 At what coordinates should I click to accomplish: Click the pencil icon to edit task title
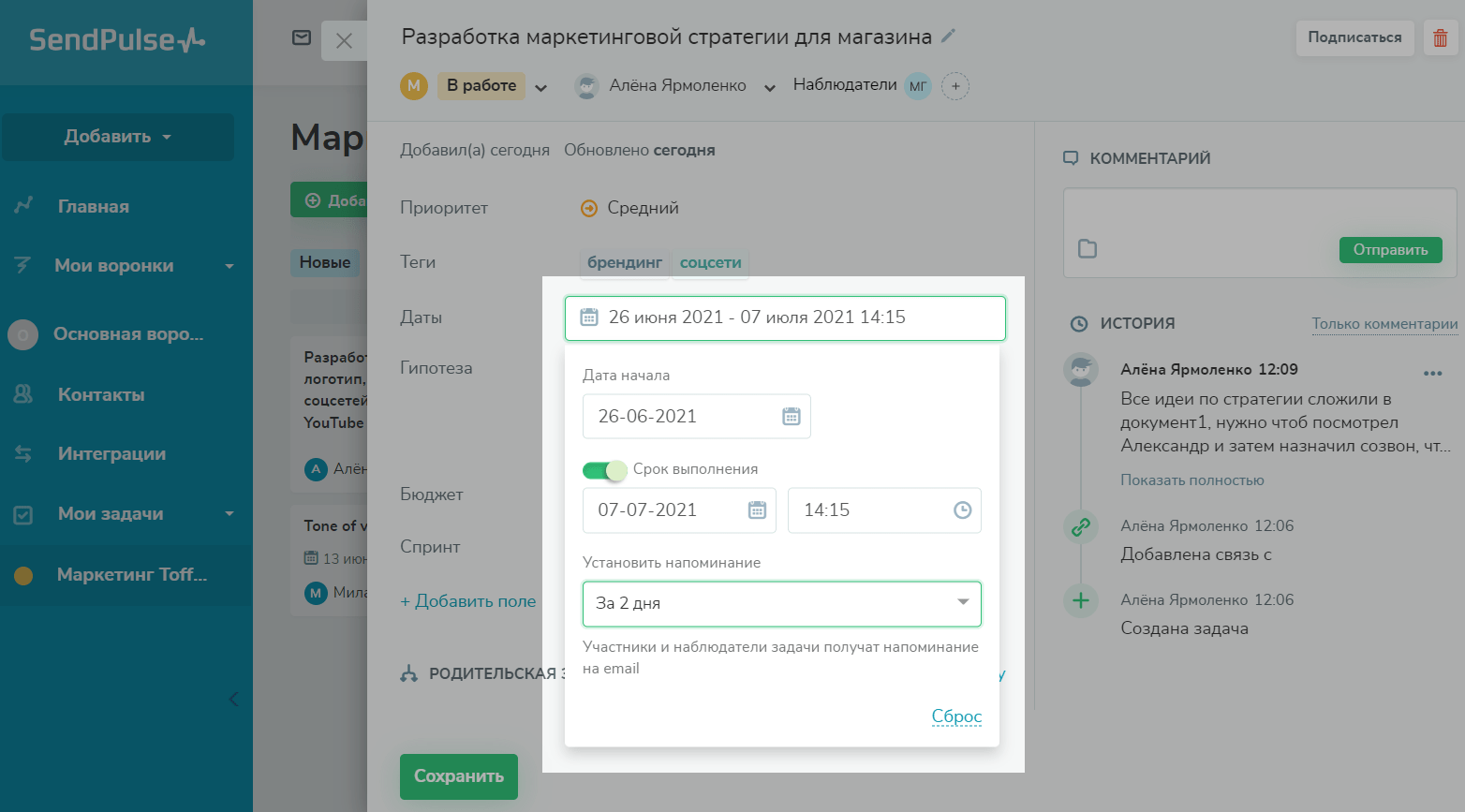click(x=948, y=37)
